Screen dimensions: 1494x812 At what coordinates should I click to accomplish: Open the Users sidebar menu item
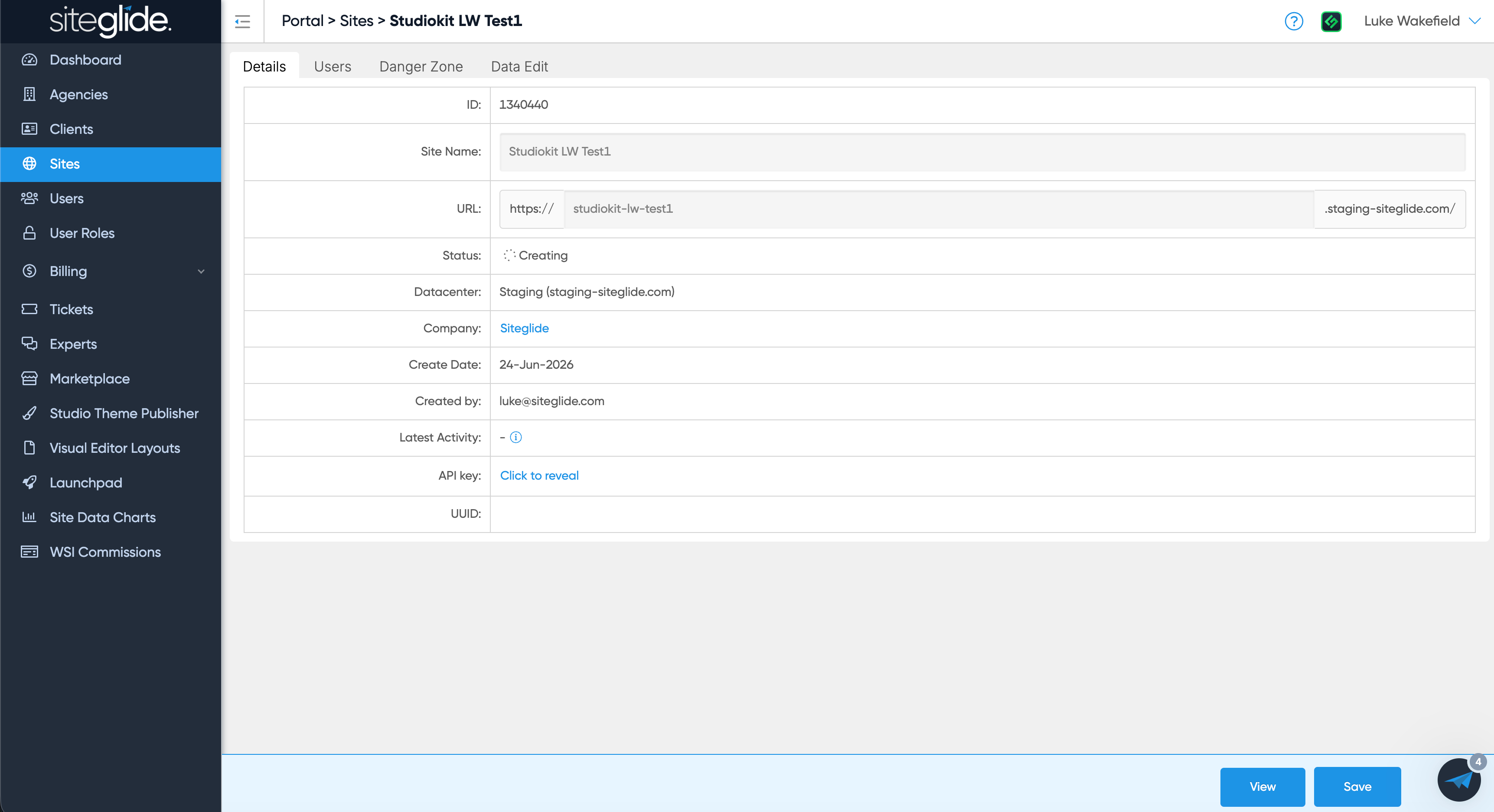click(x=110, y=198)
